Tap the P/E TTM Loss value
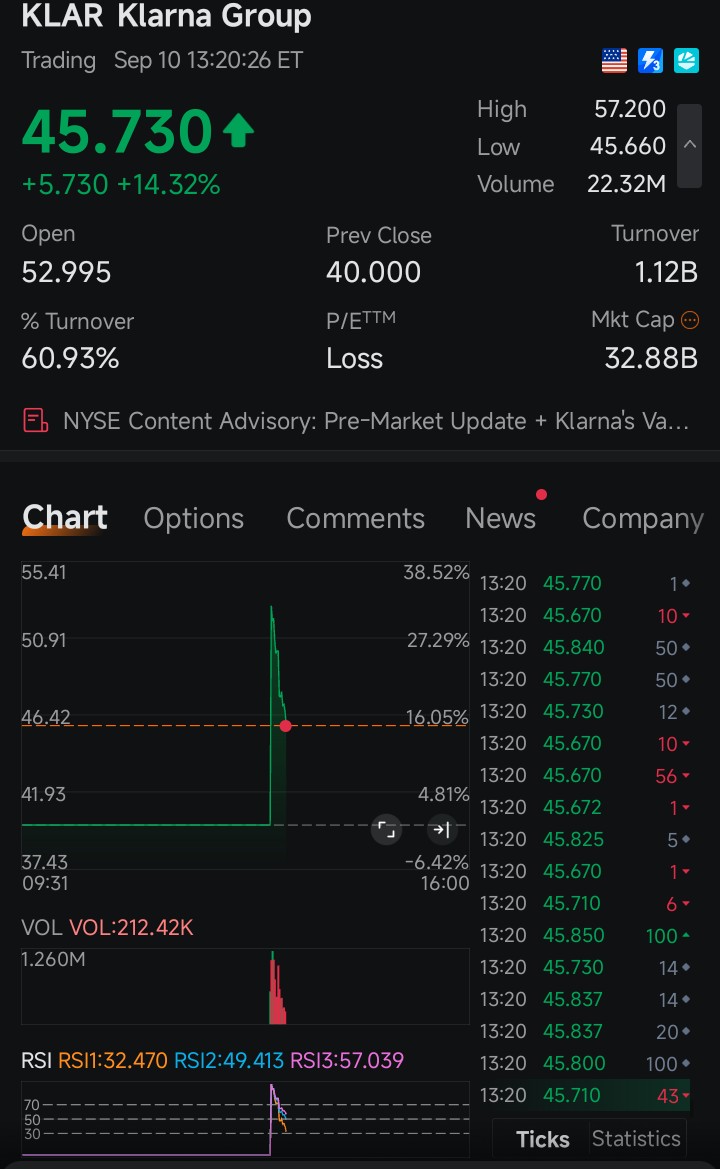Image resolution: width=720 pixels, height=1169 pixels. (x=355, y=359)
